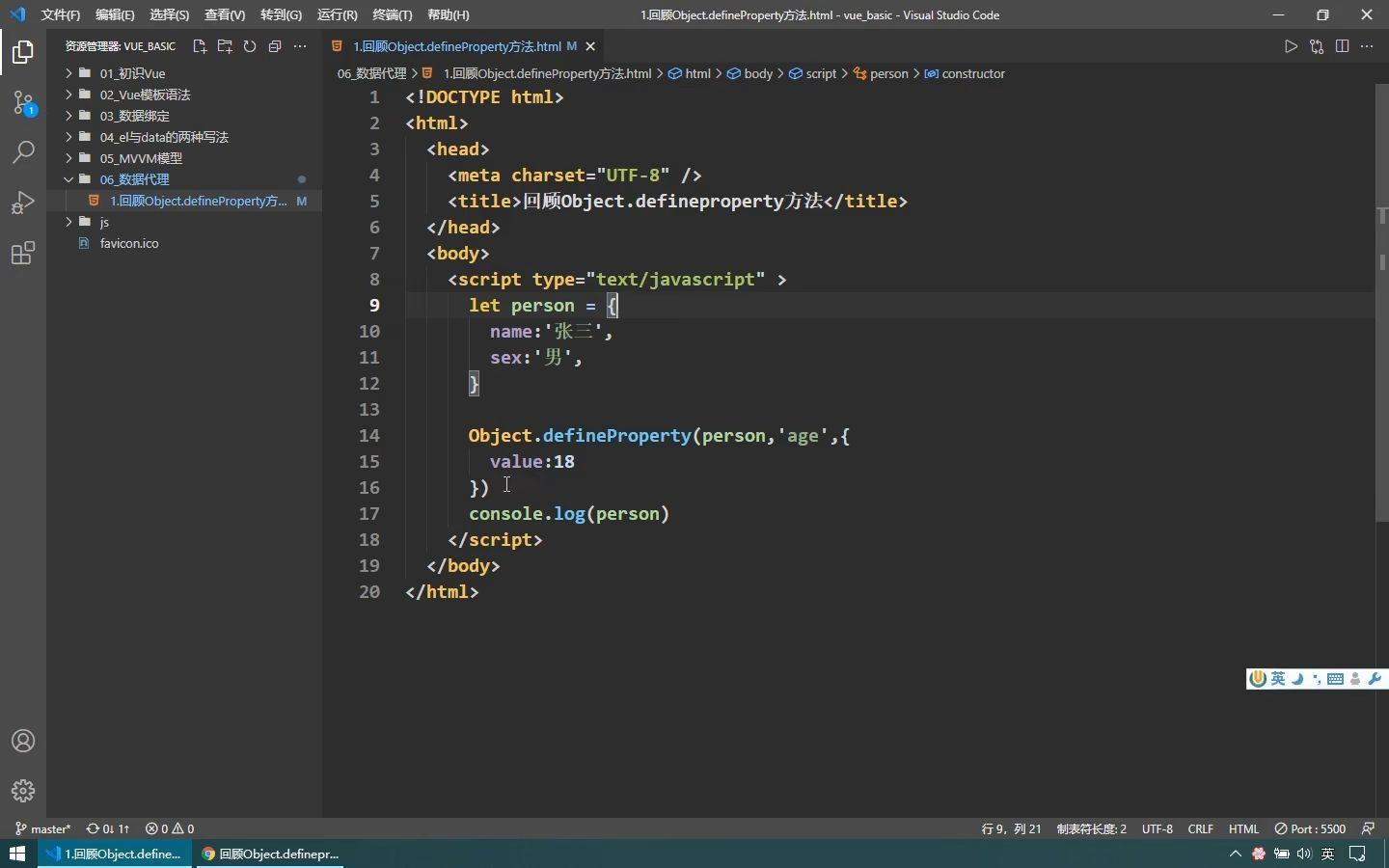Switch to Chrome window in the taskbar
The height and width of the screenshot is (868, 1389).
coord(271,854)
